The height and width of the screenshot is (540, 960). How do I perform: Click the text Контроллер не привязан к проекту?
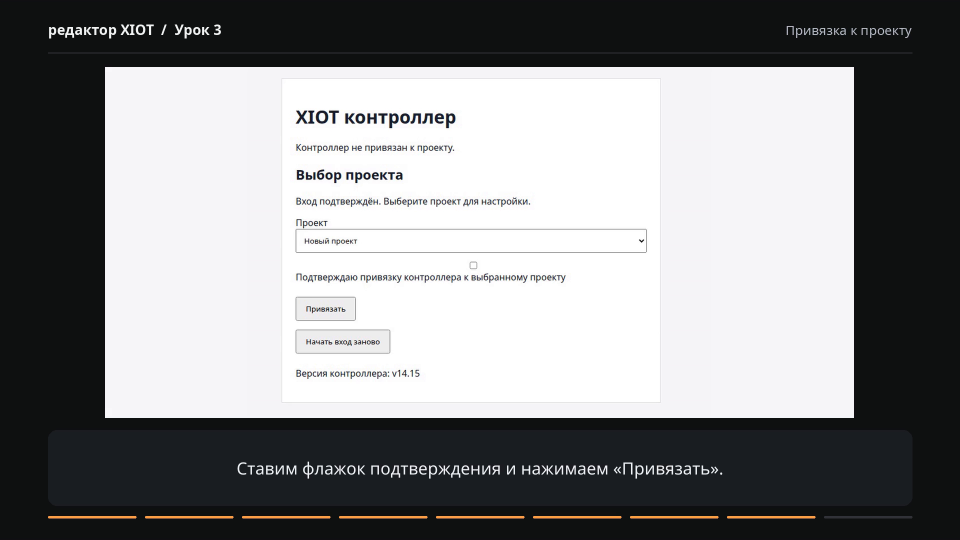pyautogui.click(x=375, y=148)
